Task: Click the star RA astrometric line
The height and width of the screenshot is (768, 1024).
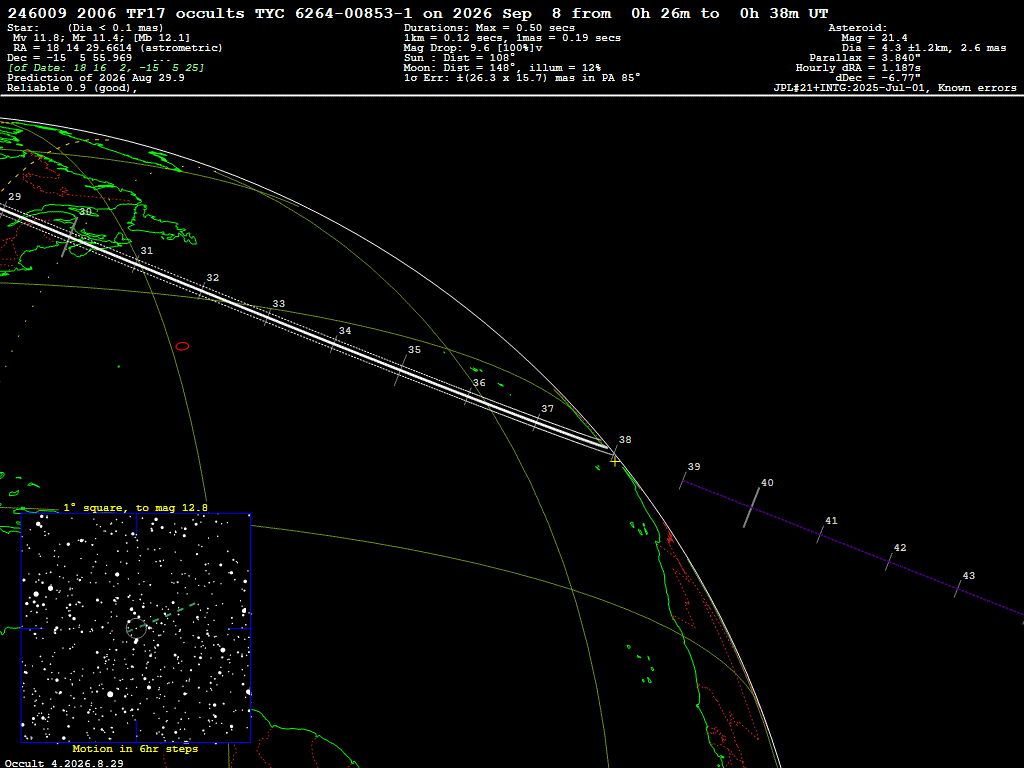Action: (118, 48)
